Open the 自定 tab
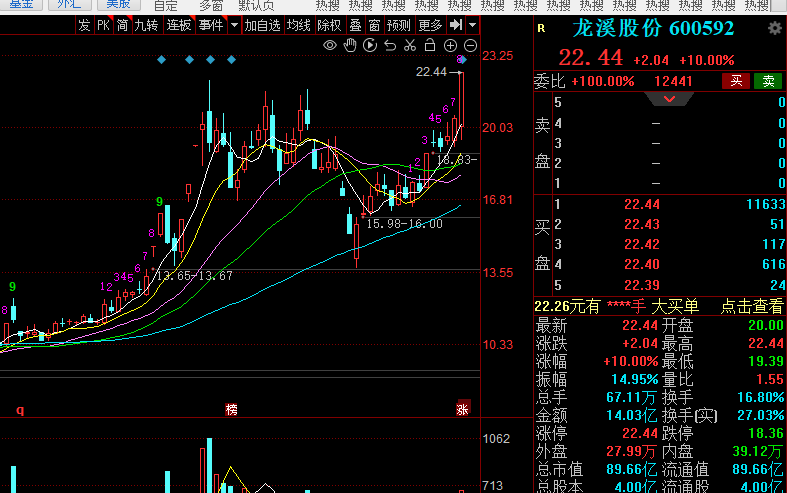 [166, 6]
